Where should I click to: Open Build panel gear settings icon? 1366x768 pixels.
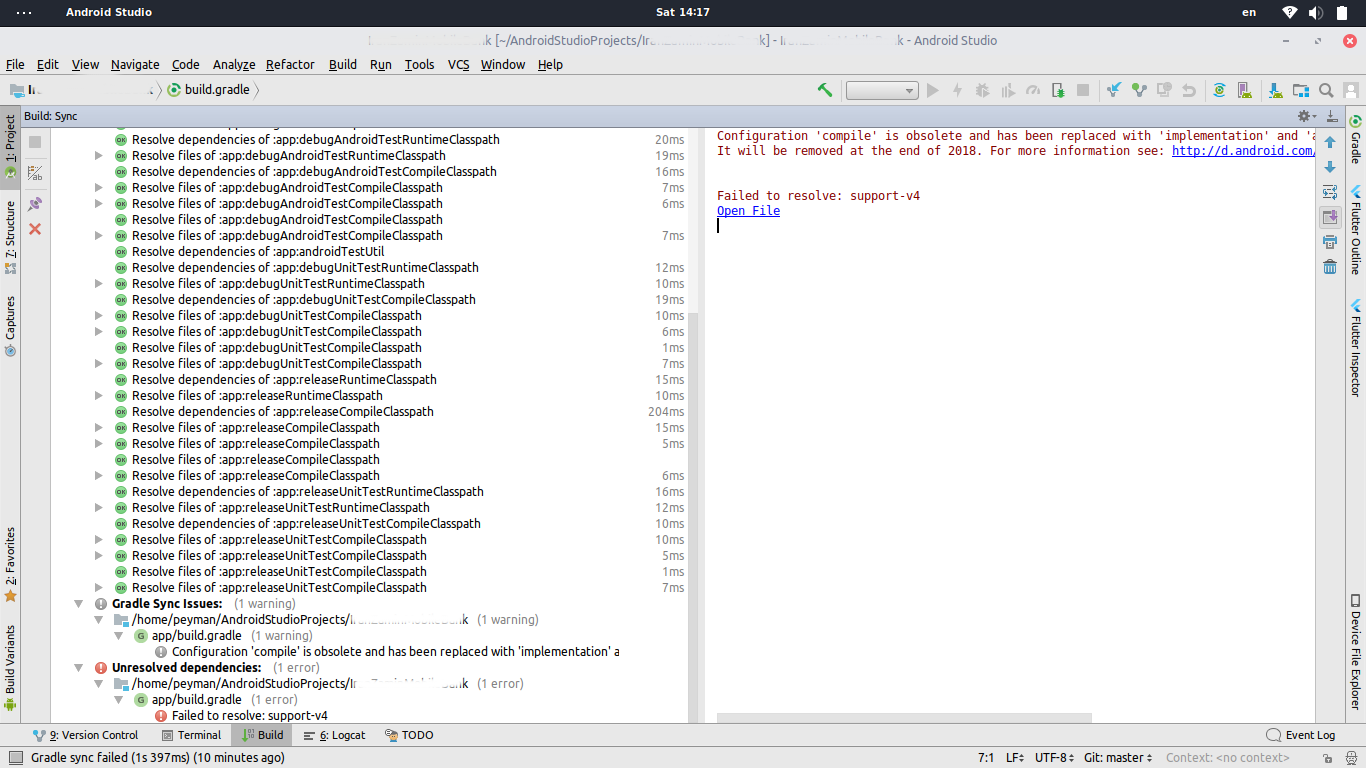[x=1304, y=116]
